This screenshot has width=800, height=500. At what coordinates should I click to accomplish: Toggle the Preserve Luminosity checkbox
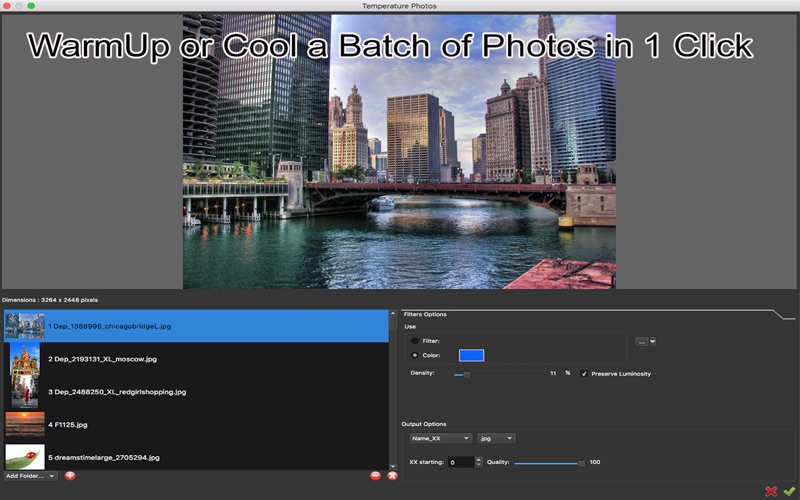point(584,373)
